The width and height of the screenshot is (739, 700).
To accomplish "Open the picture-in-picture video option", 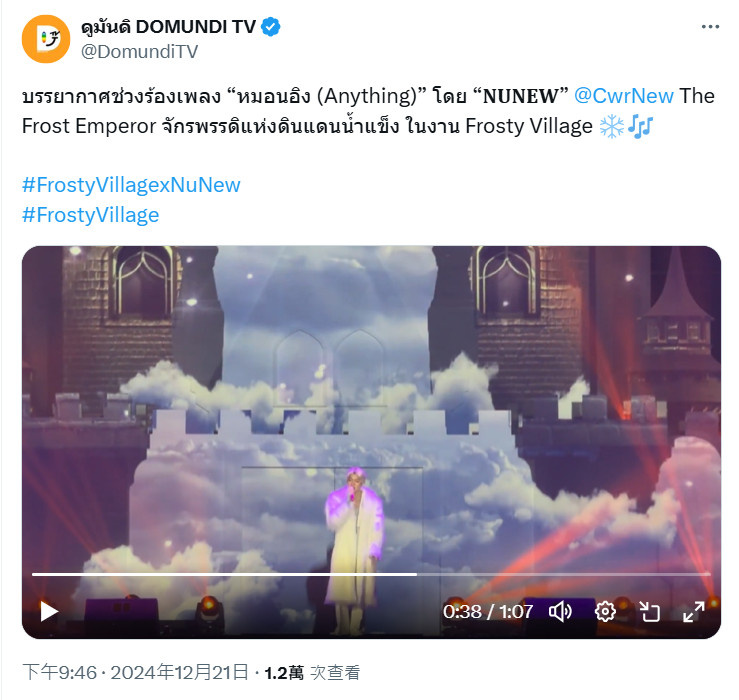I will pyautogui.click(x=649, y=611).
